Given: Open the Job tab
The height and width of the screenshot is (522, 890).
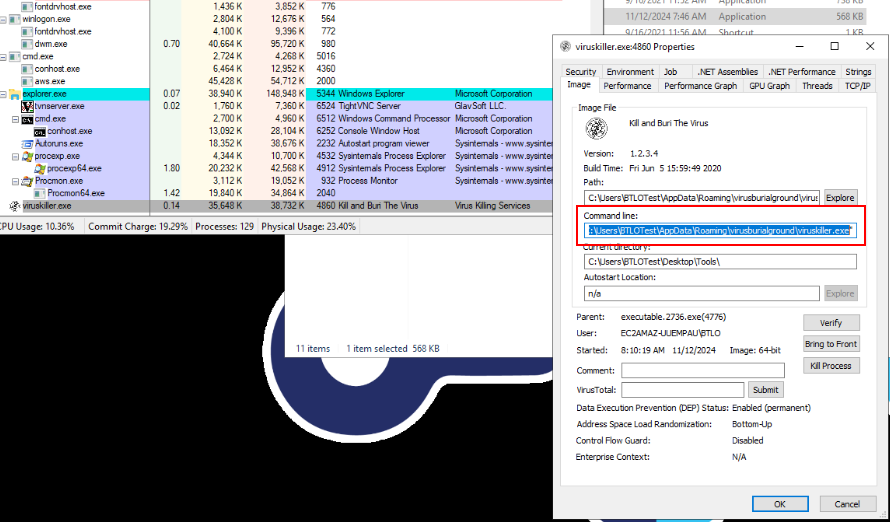Looking at the screenshot, I should coord(670,71).
